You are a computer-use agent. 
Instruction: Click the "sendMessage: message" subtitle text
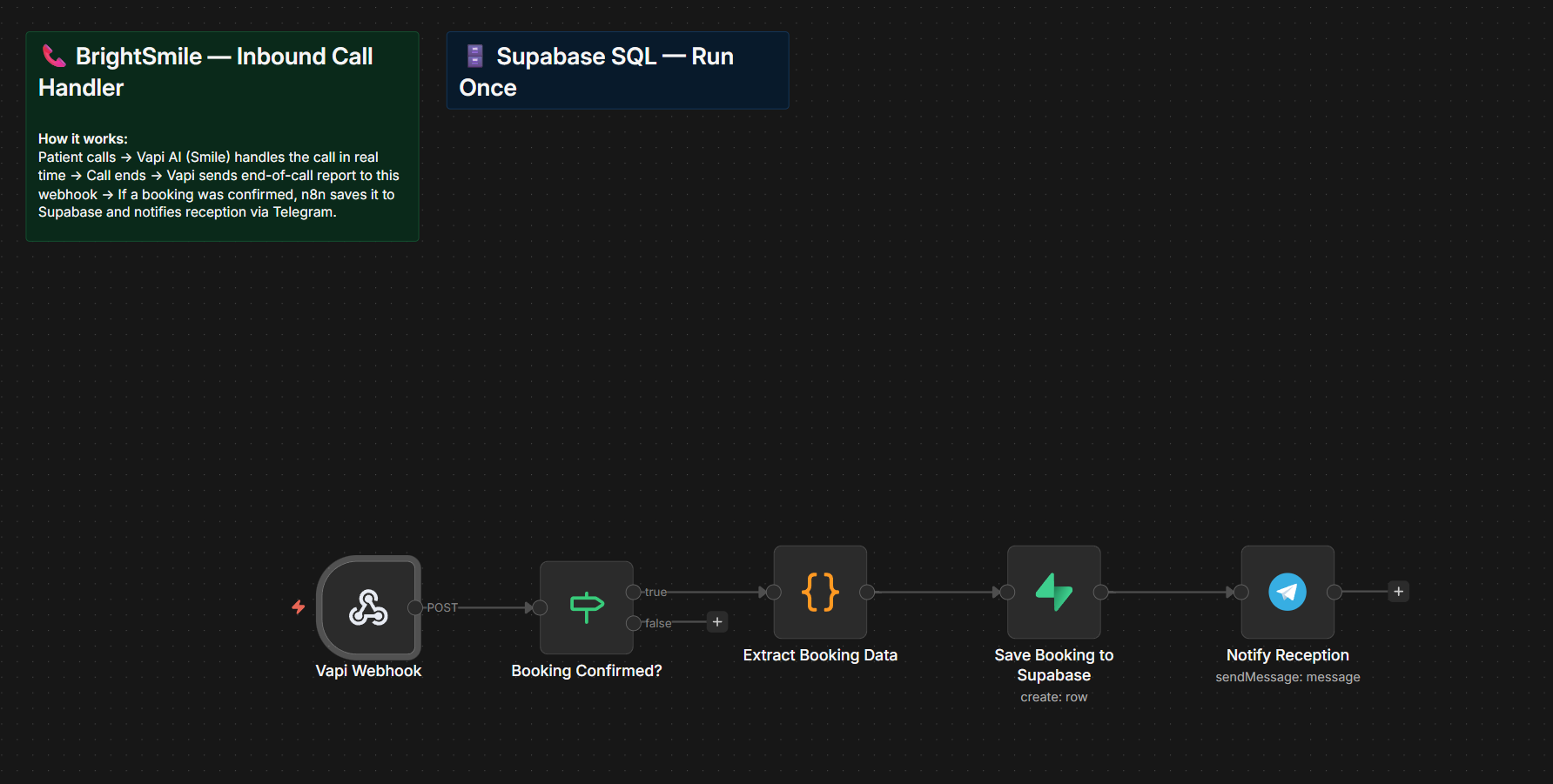(1287, 677)
